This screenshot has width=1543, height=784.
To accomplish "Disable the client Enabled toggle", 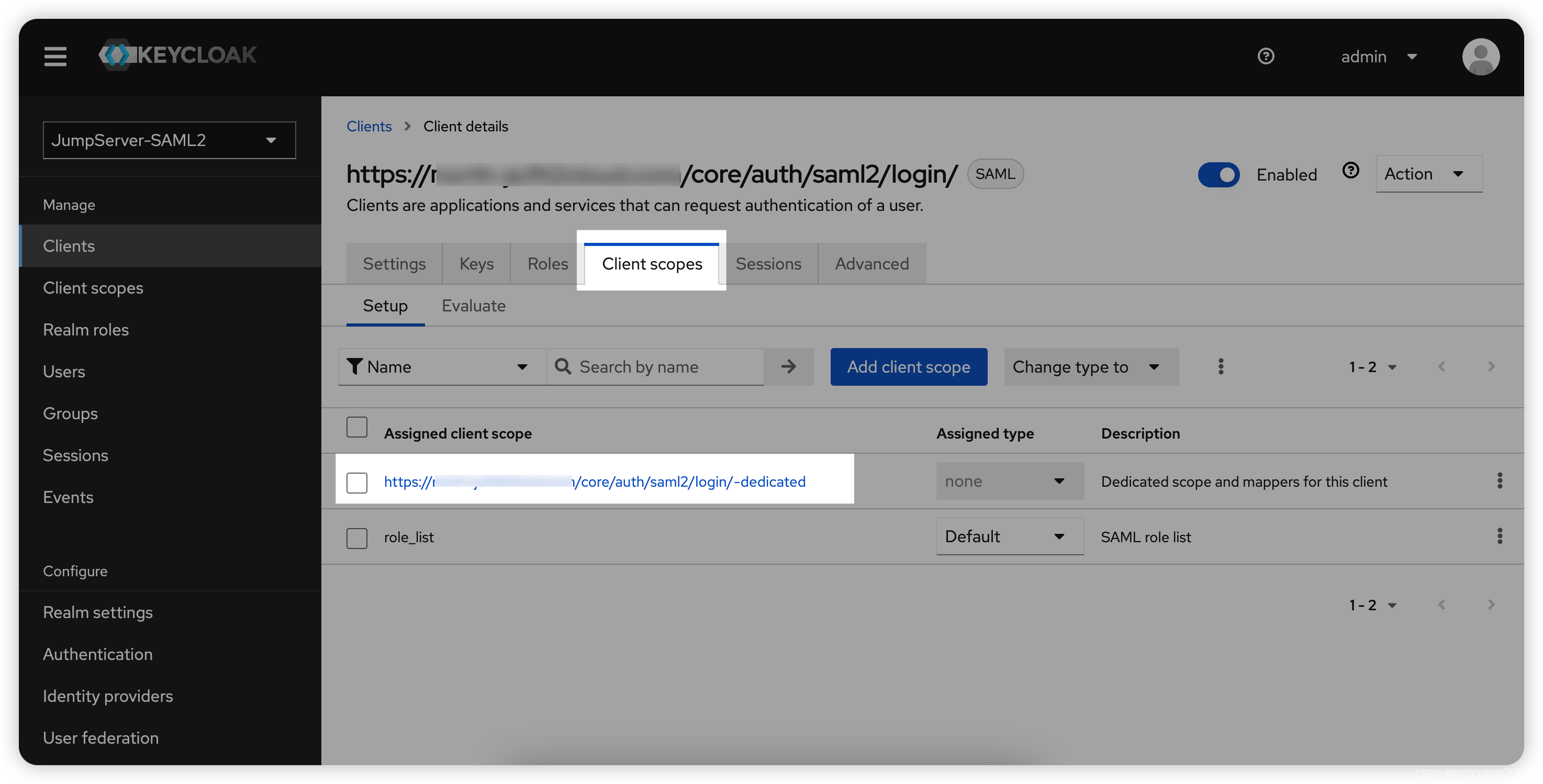I will (1219, 174).
